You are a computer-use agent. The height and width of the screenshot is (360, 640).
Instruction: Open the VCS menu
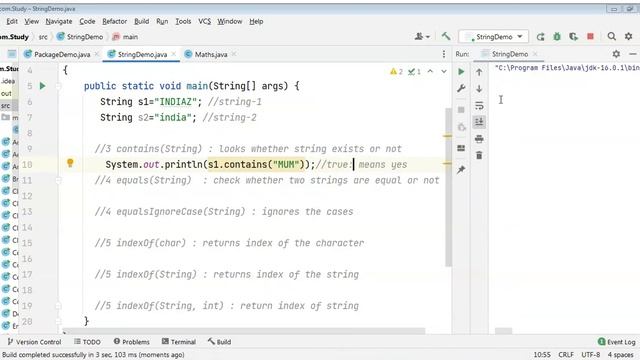tap(204, 21)
